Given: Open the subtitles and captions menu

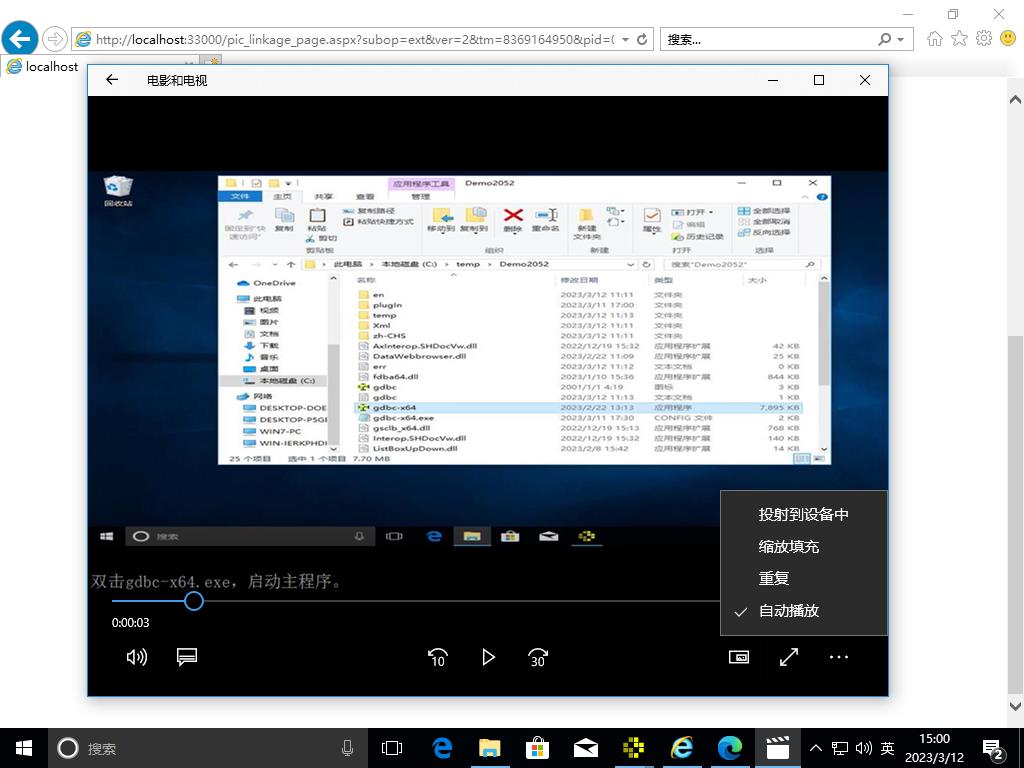Looking at the screenshot, I should [187, 657].
